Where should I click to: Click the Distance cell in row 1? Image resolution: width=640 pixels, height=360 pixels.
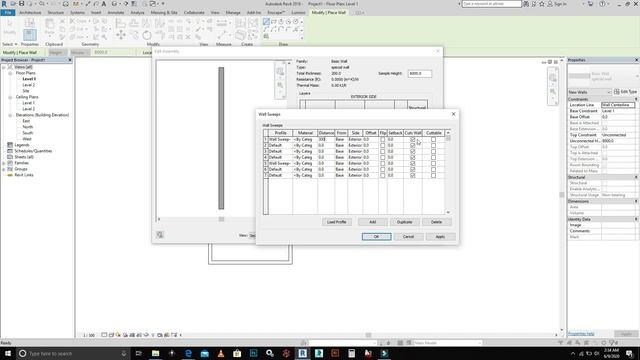326,140
